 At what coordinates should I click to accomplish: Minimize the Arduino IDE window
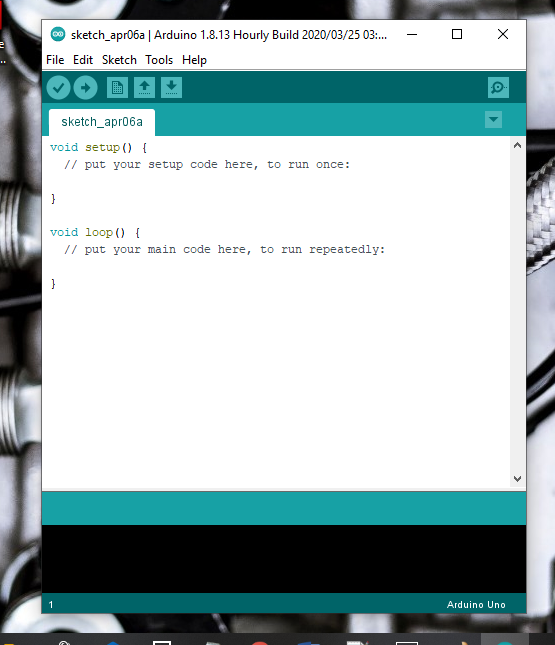pos(412,35)
